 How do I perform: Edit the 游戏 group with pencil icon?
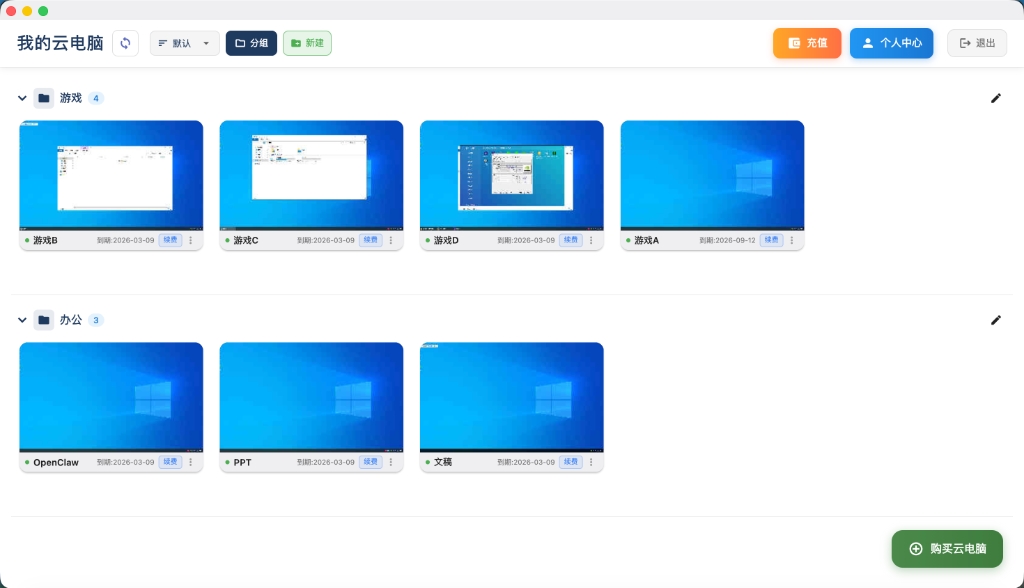pyautogui.click(x=995, y=98)
